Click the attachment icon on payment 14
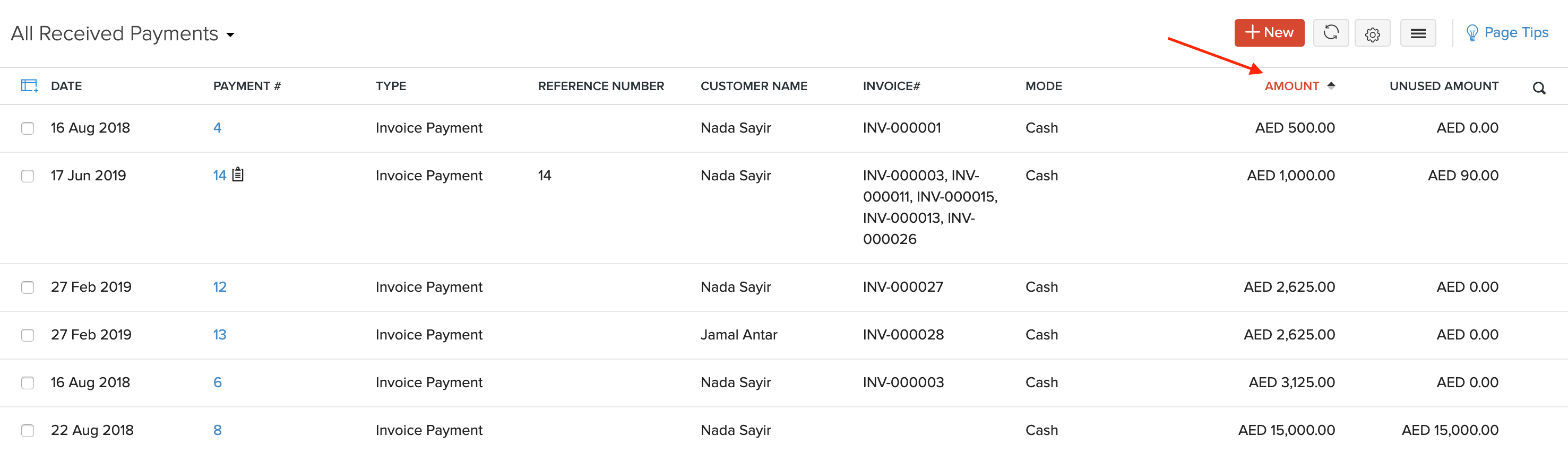Viewport: 1568px width, 453px height. (x=237, y=175)
